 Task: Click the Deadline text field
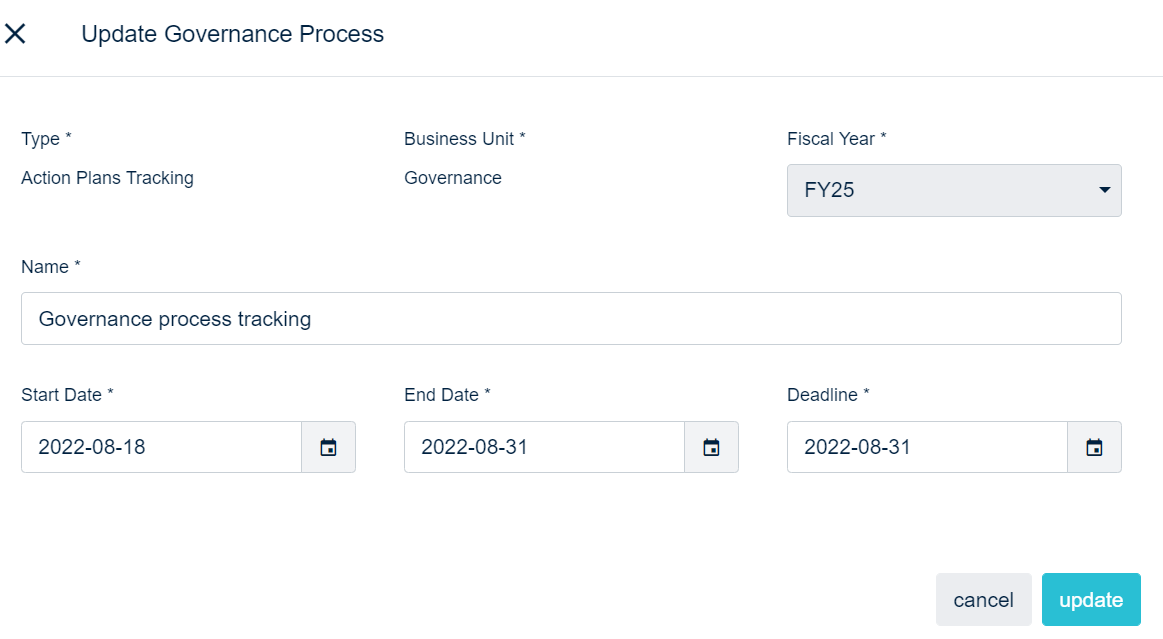(927, 447)
